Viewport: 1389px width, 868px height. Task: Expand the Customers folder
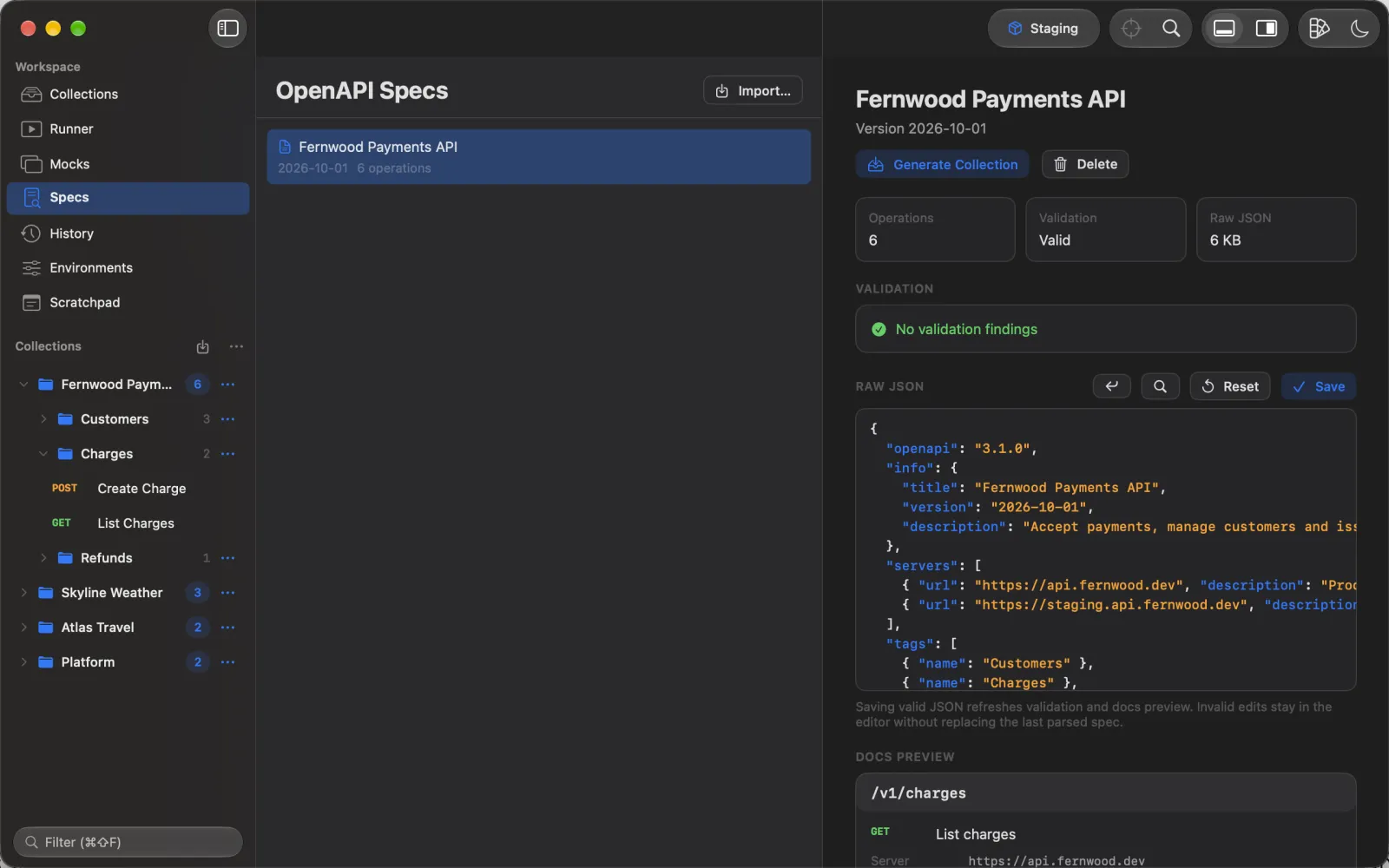43,419
